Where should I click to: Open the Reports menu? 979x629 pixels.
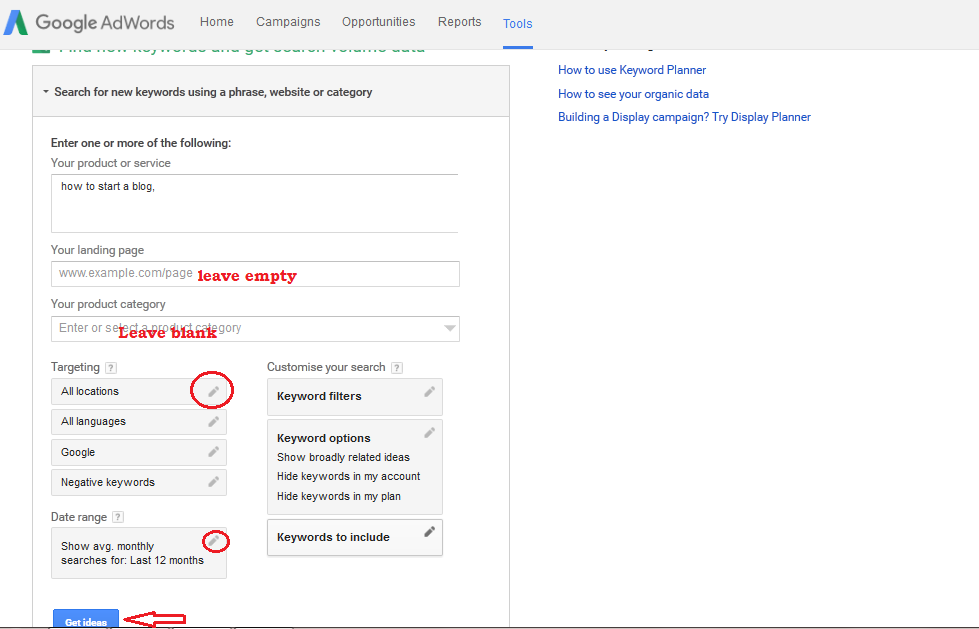(459, 21)
